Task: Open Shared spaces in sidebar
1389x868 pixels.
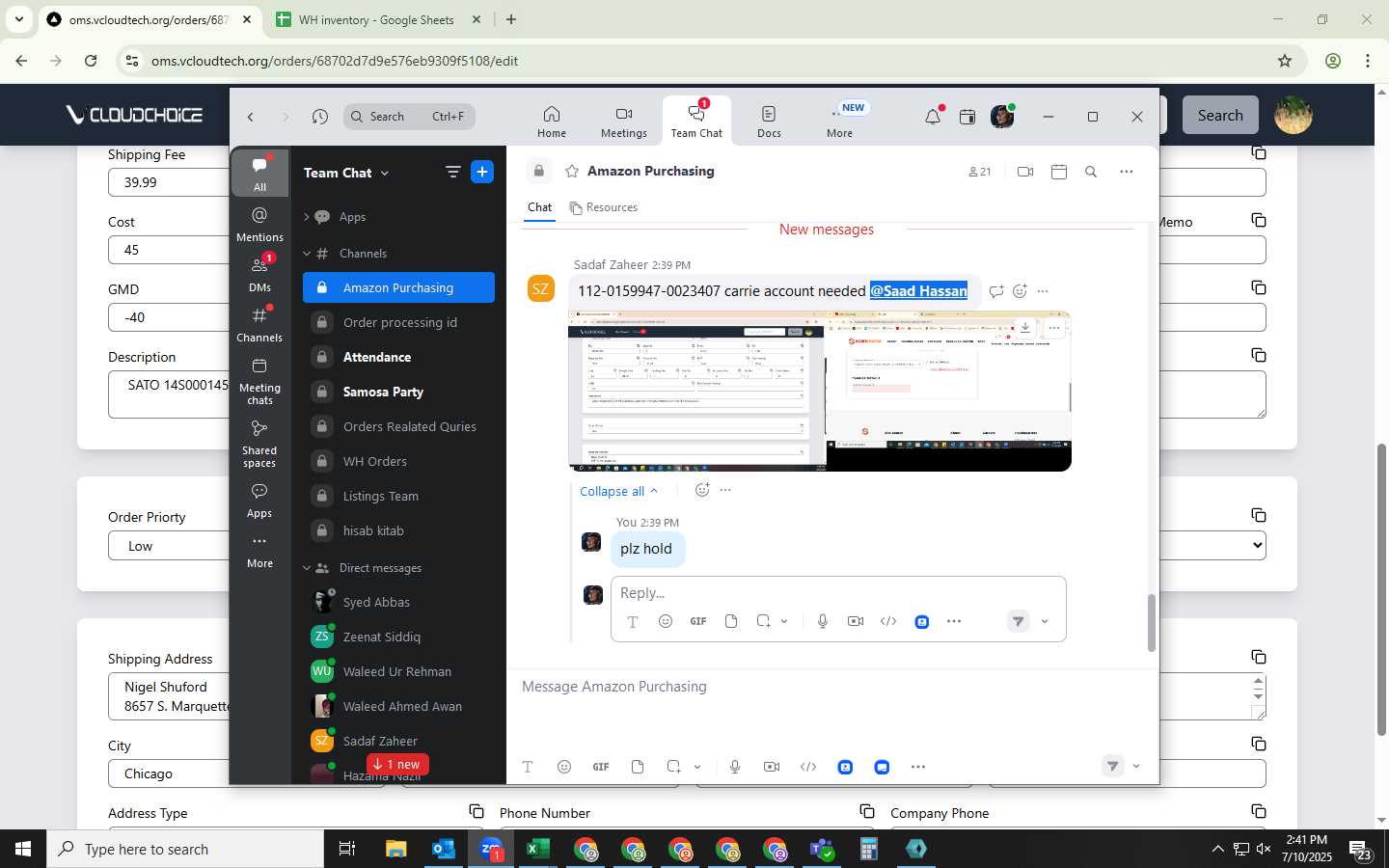Action: (259, 444)
